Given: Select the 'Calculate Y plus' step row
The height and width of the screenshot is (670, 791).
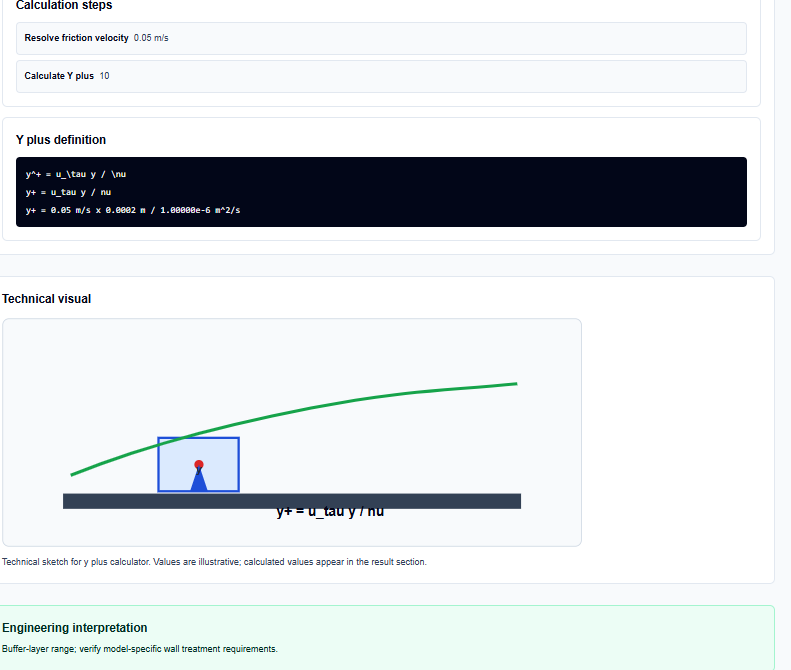Looking at the screenshot, I should (x=381, y=76).
